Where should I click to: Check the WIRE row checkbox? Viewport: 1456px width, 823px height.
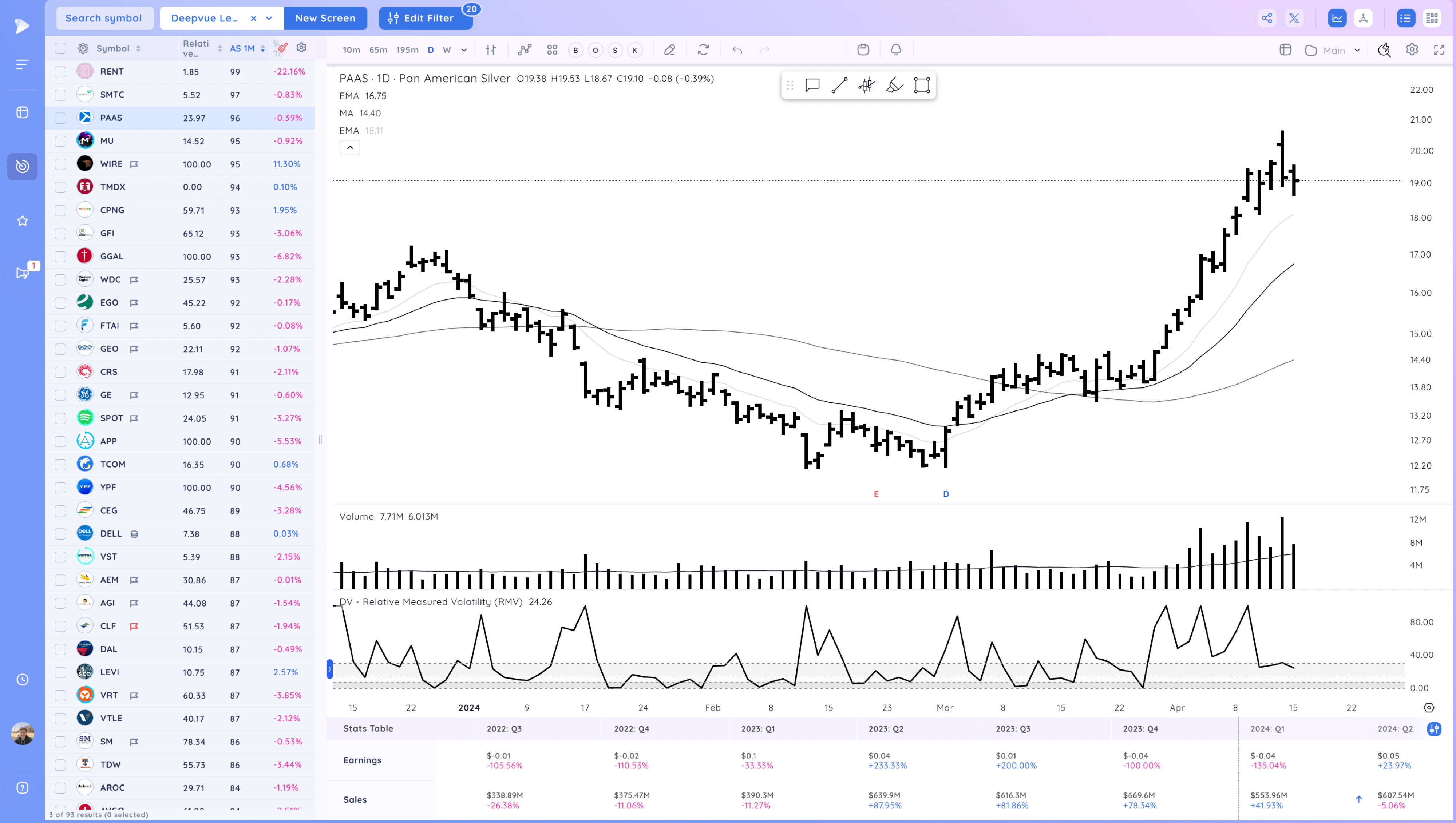[60, 164]
